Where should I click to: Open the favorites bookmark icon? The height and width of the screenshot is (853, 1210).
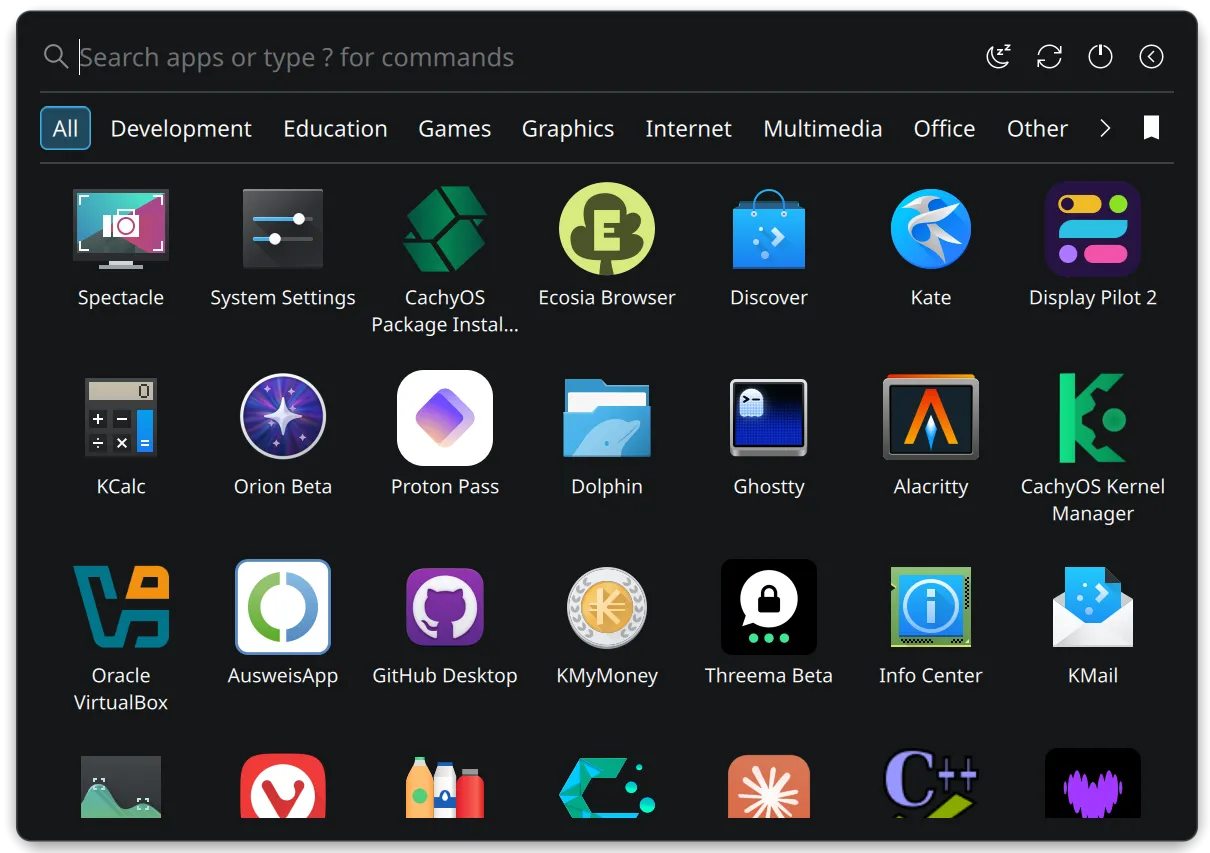tap(1151, 128)
